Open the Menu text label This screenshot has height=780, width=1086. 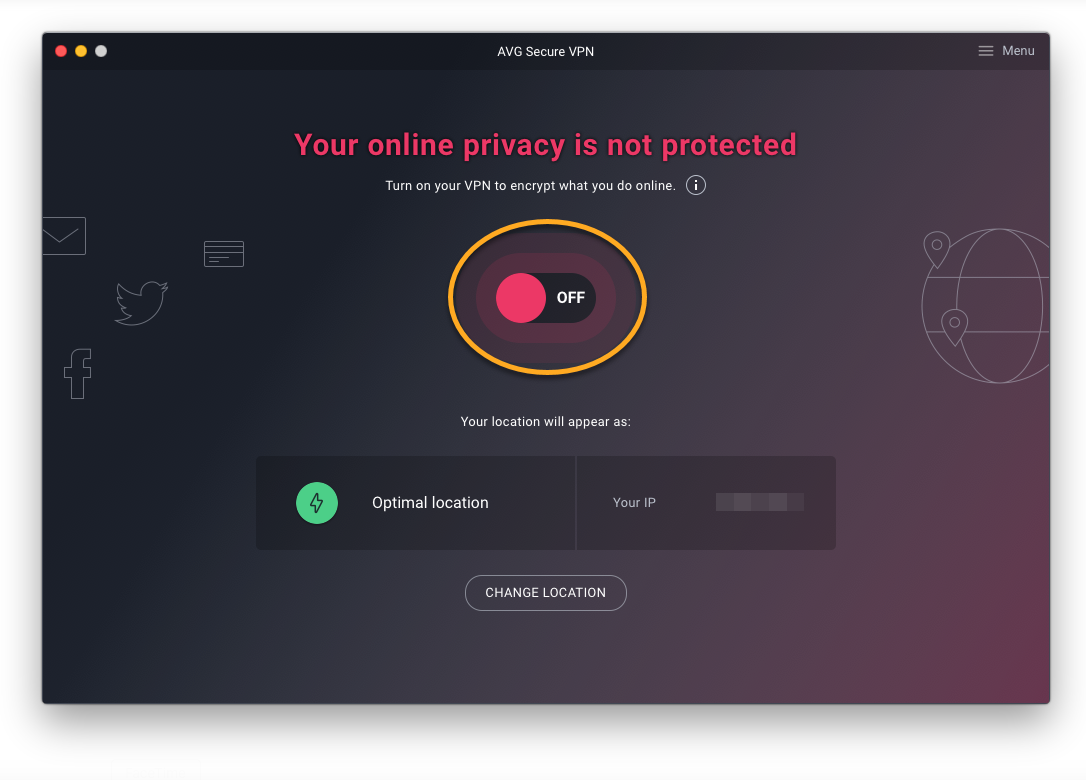(1018, 51)
